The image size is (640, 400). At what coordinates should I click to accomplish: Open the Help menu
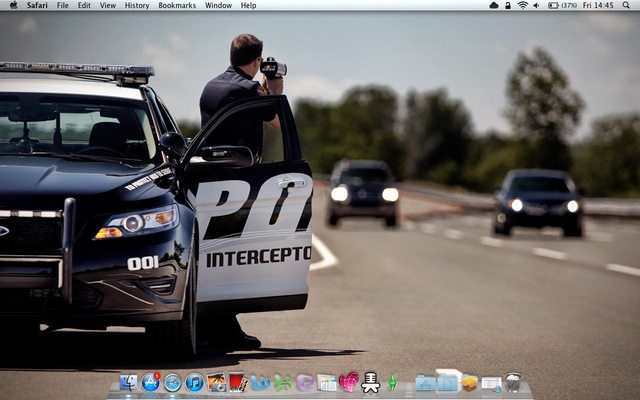(248, 5)
